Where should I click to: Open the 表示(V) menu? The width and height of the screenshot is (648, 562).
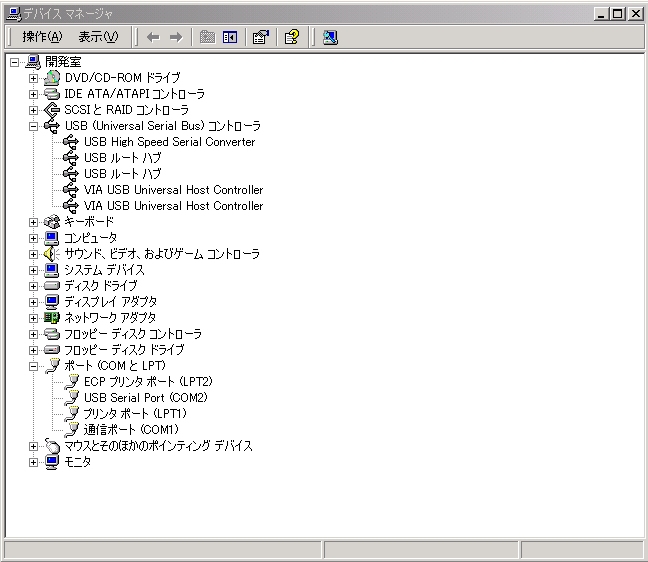pos(98,37)
